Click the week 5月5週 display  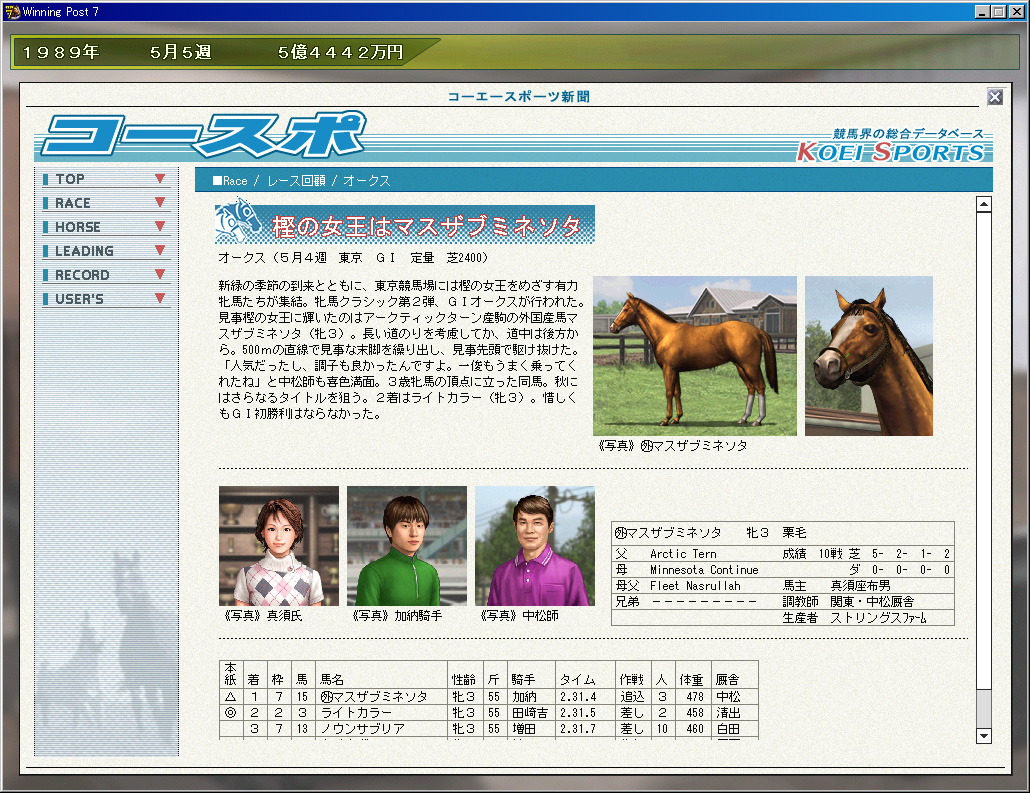coord(181,52)
